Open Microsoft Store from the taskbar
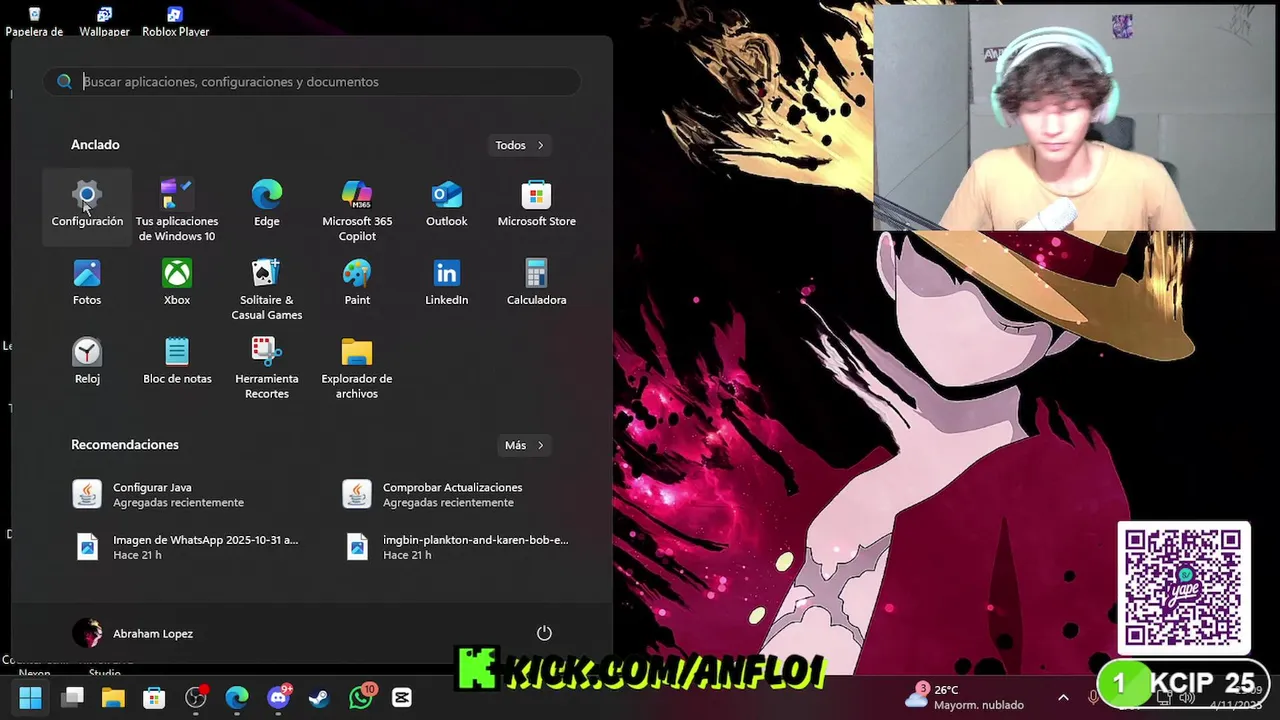 click(x=154, y=698)
